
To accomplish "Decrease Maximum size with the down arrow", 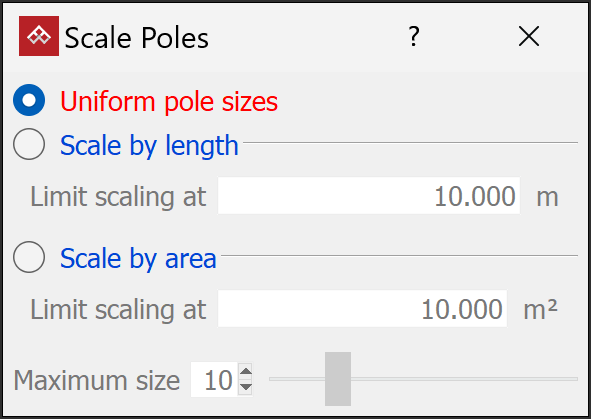I will point(246,387).
